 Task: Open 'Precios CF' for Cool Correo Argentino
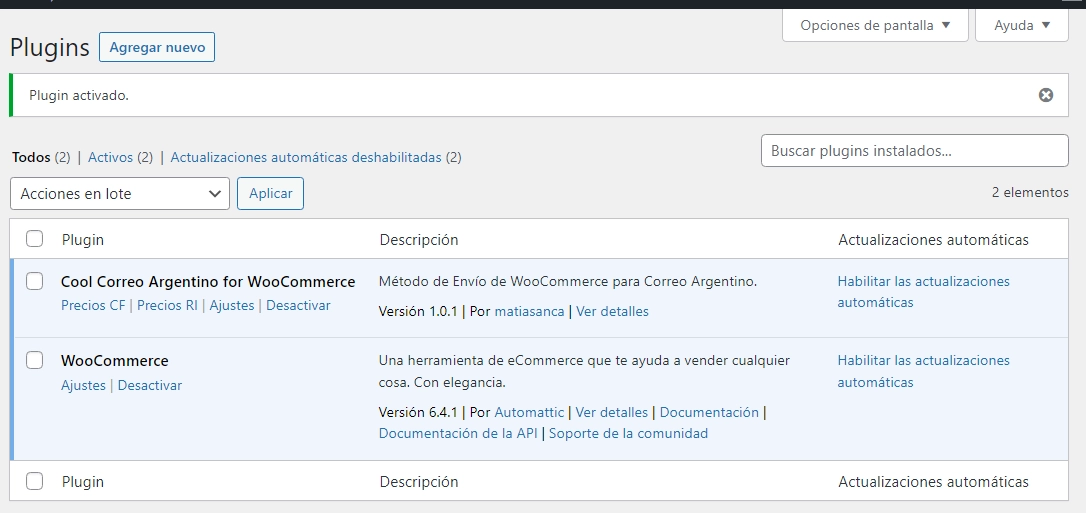pos(93,305)
